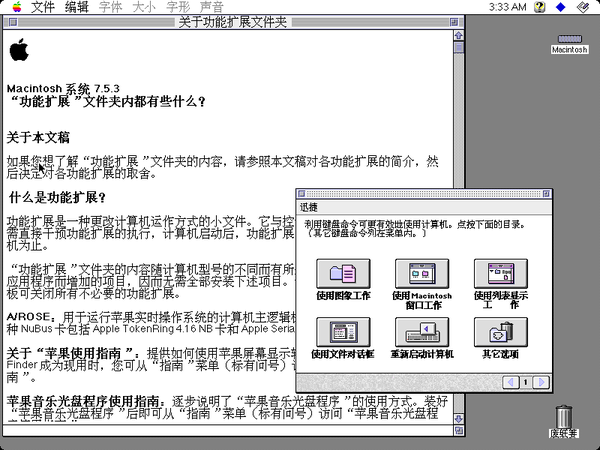Close the 迅捷 guide window

coord(302,194)
